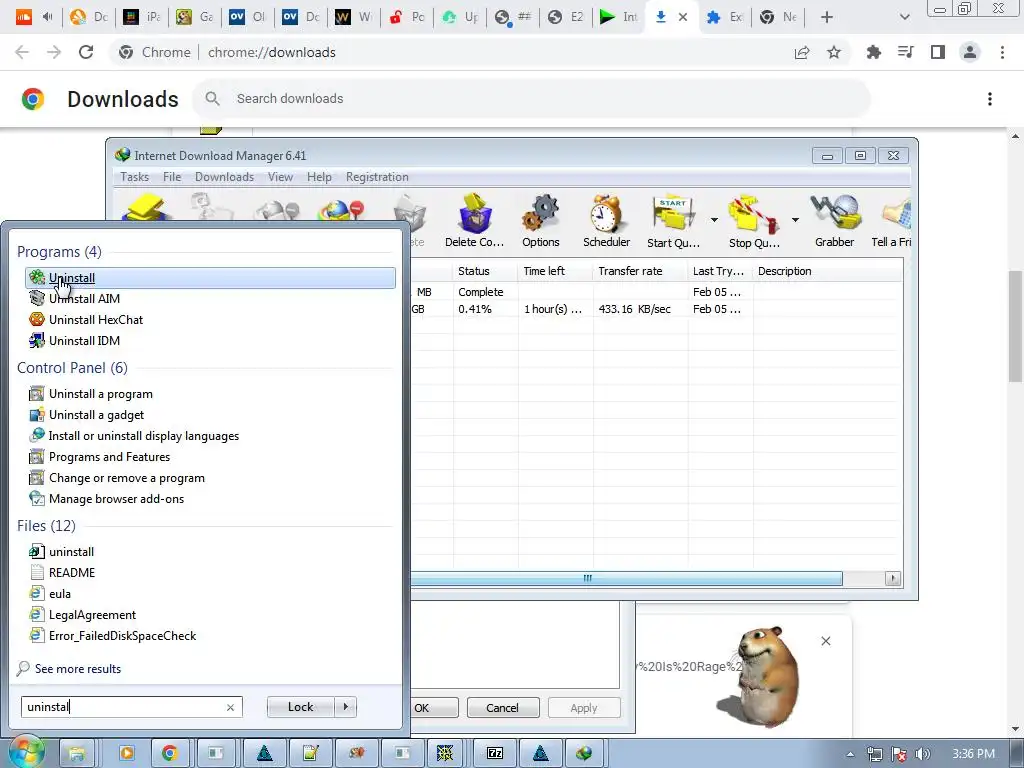
Task: Click IDM scrollbar right arrow
Action: pyautogui.click(x=893, y=578)
